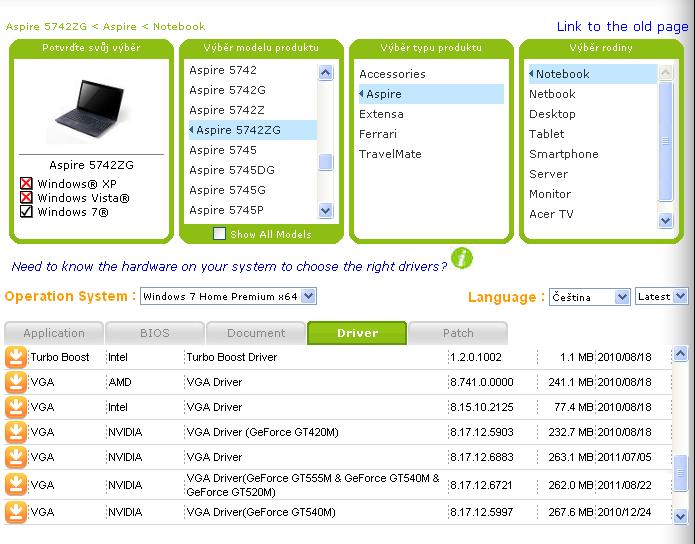Select the Driver tab
Screen dimensions: 695x544
tap(357, 333)
